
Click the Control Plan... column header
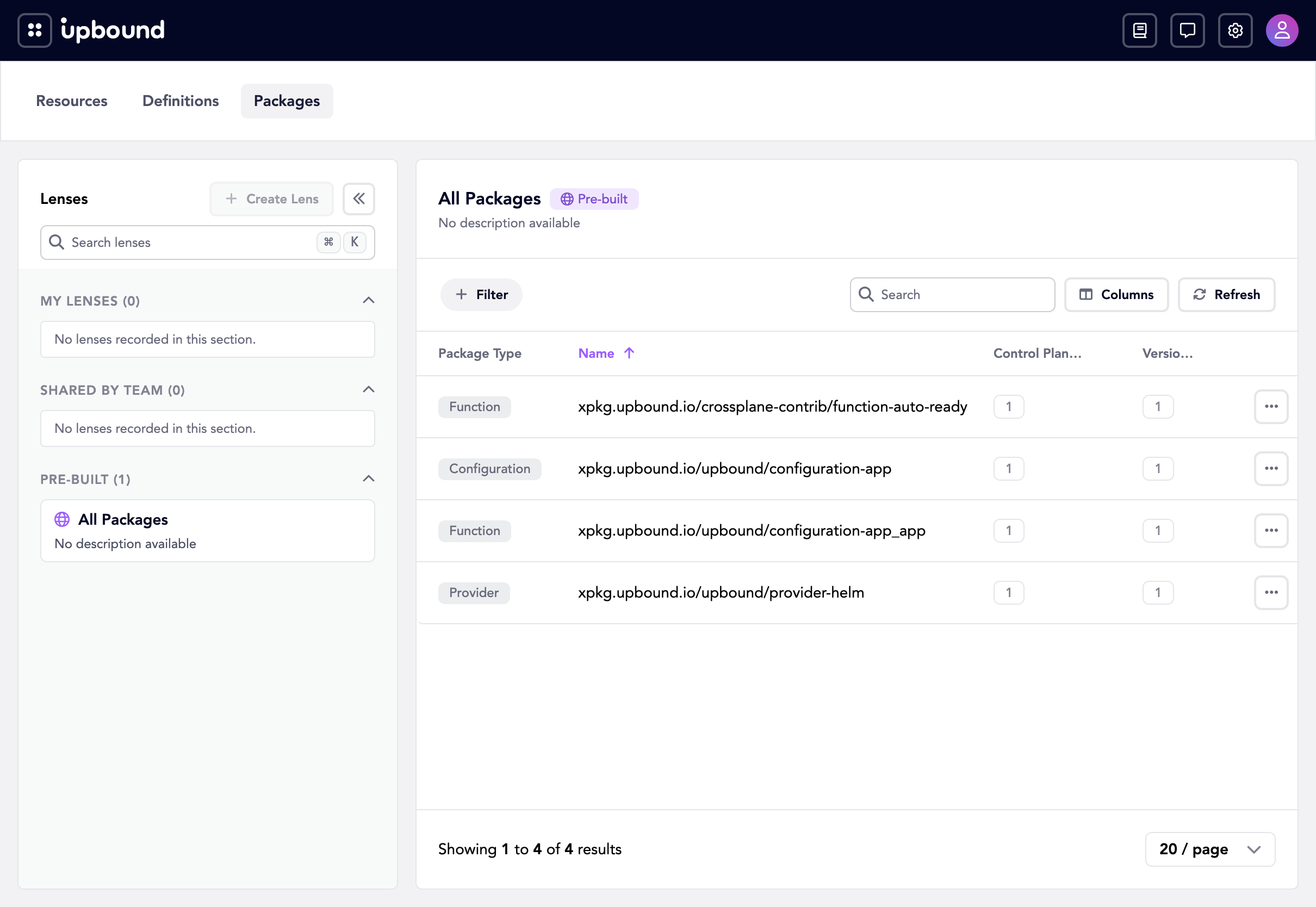click(1037, 353)
